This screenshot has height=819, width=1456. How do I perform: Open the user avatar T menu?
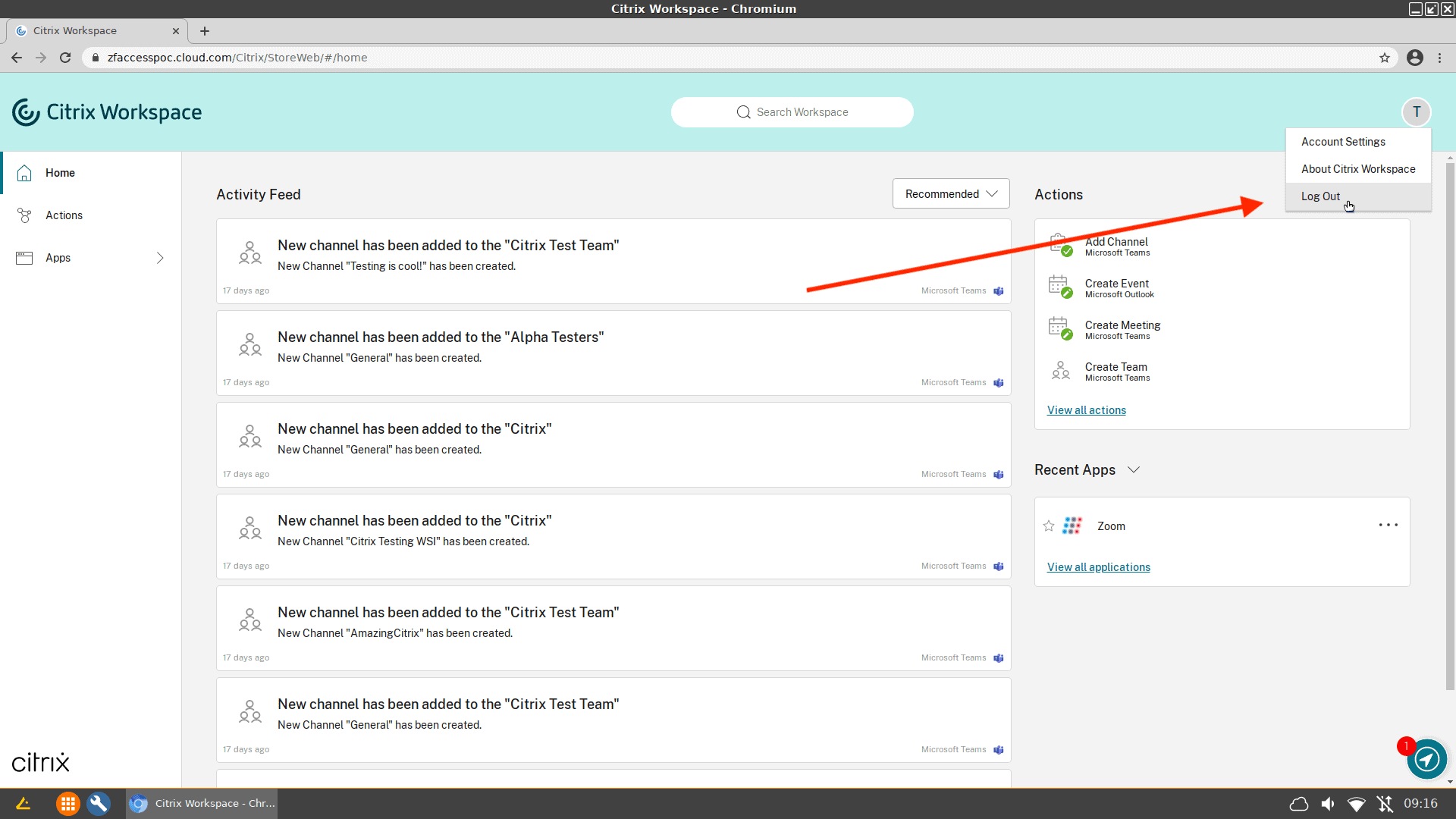tap(1416, 112)
